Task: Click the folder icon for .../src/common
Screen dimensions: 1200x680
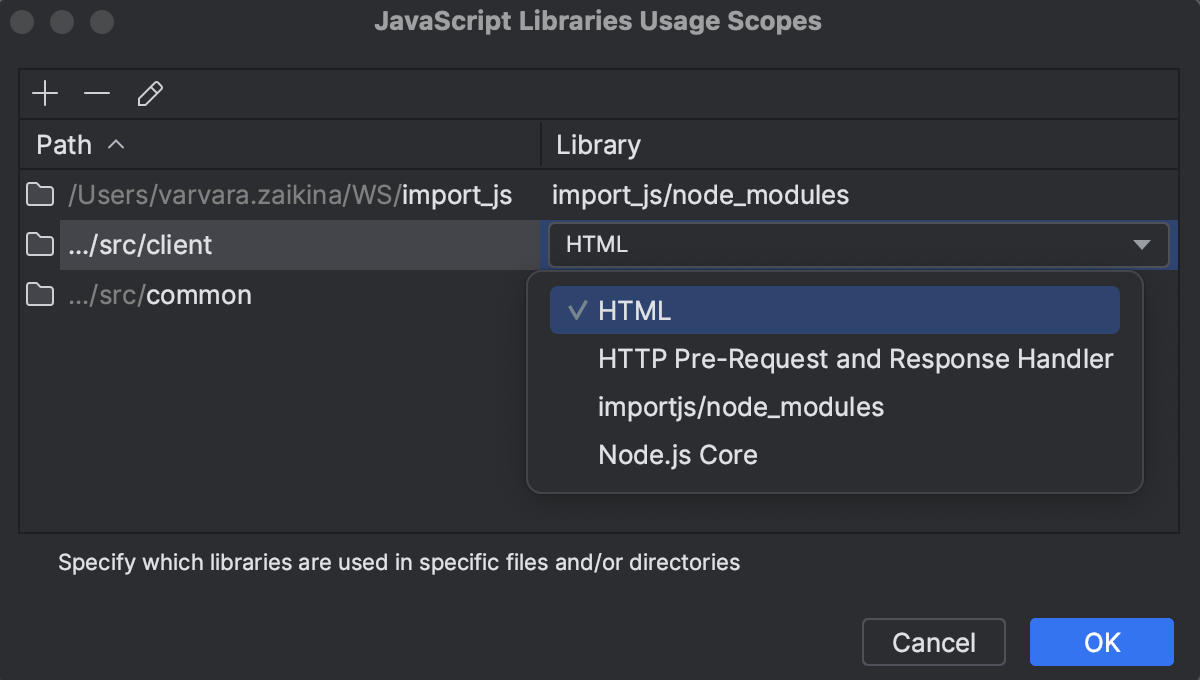Action: [x=38, y=295]
